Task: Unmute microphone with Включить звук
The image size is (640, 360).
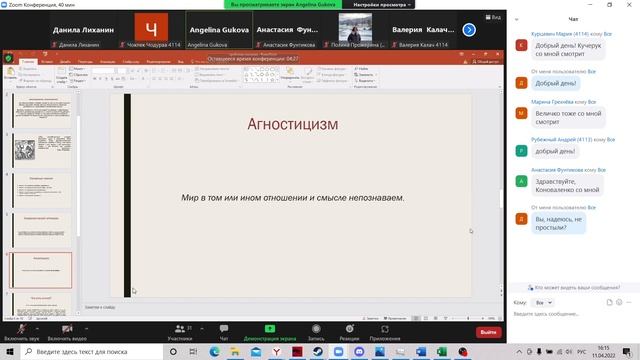Action: [22, 332]
